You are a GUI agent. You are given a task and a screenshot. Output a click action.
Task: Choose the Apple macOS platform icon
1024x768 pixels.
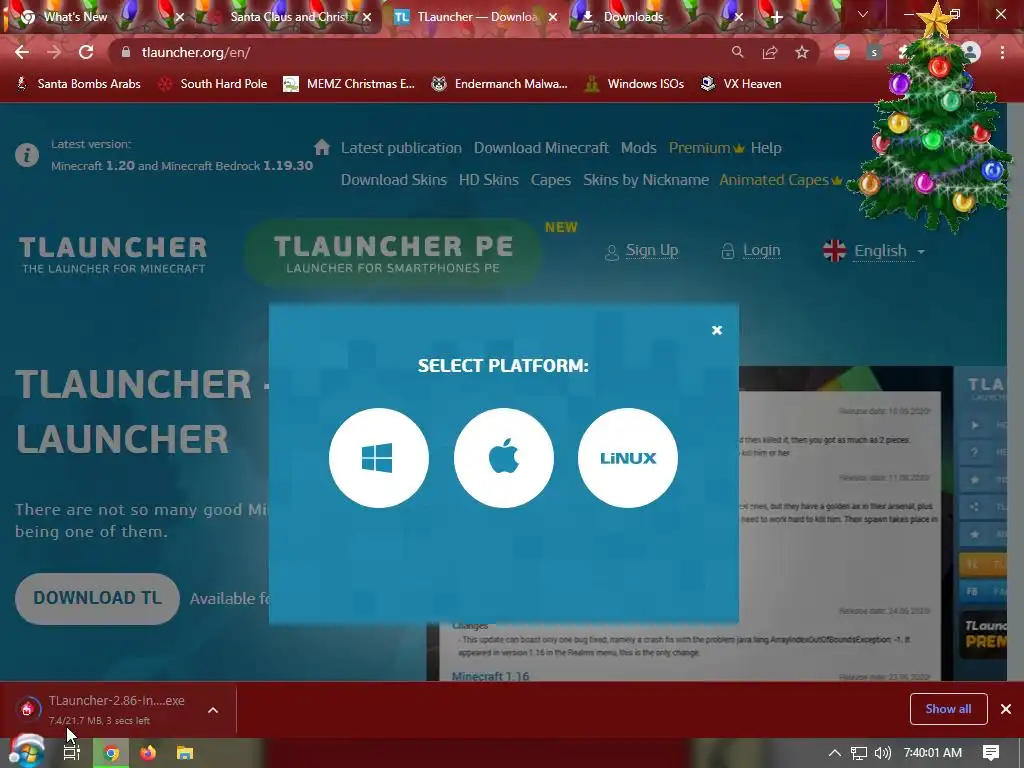[x=504, y=458]
